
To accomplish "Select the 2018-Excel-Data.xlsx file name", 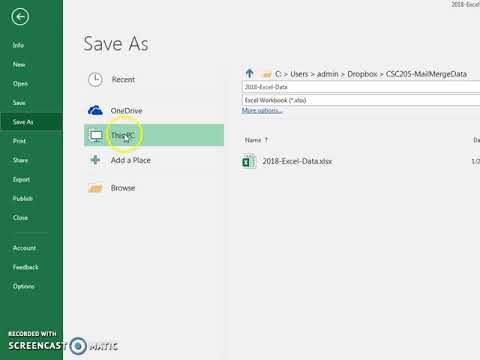I will coord(297,161).
